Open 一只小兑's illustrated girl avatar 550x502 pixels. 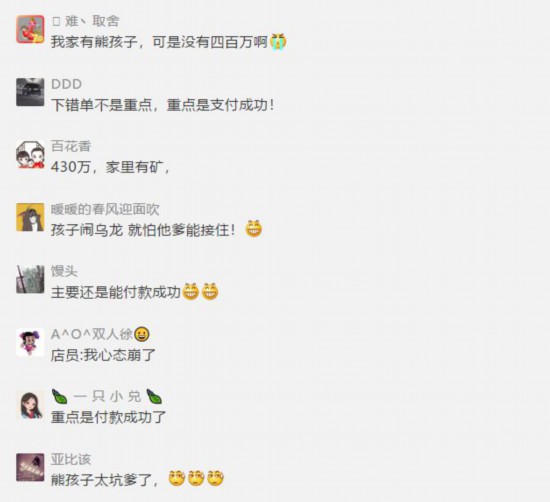30,405
